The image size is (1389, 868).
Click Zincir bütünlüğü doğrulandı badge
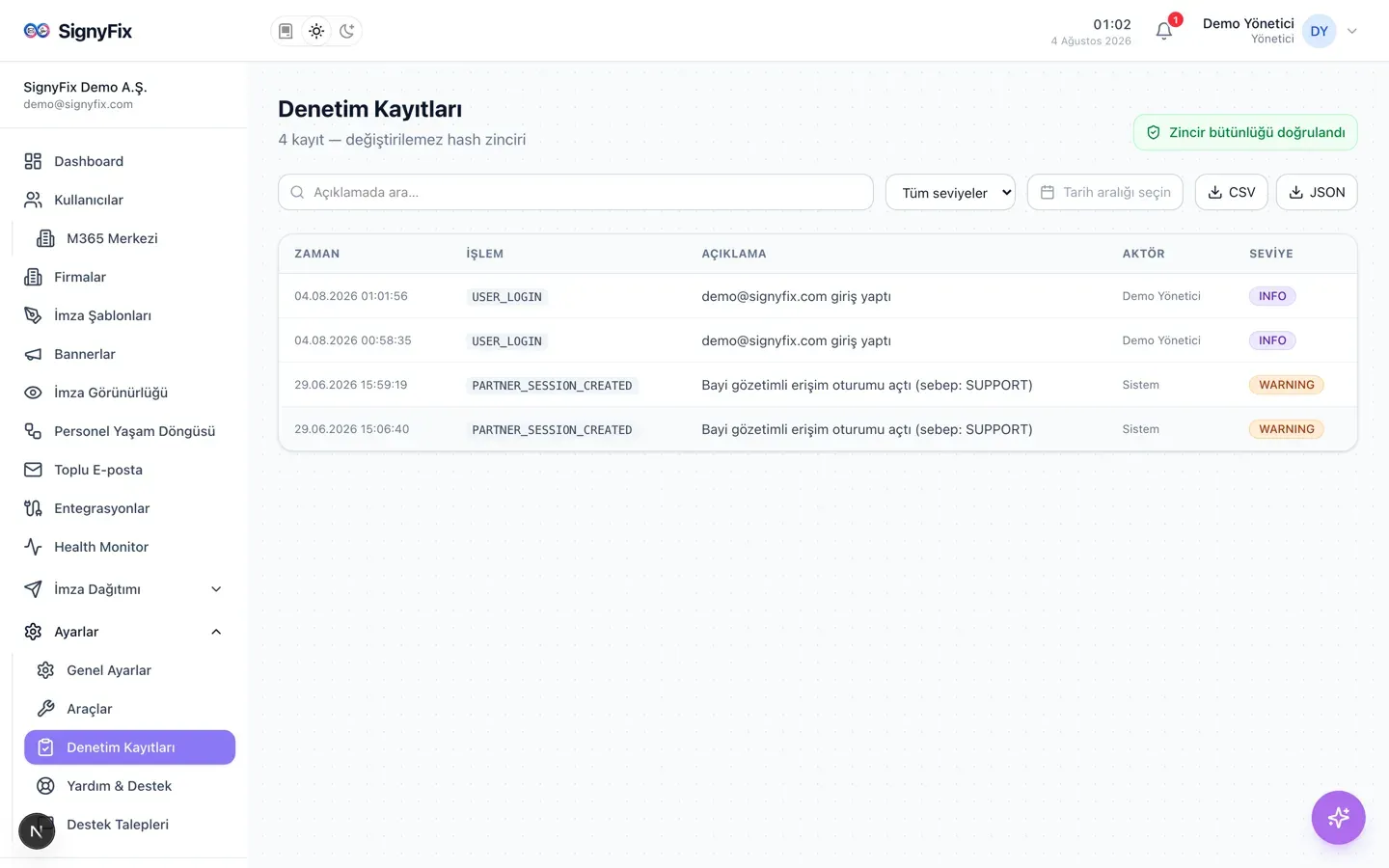point(1245,132)
